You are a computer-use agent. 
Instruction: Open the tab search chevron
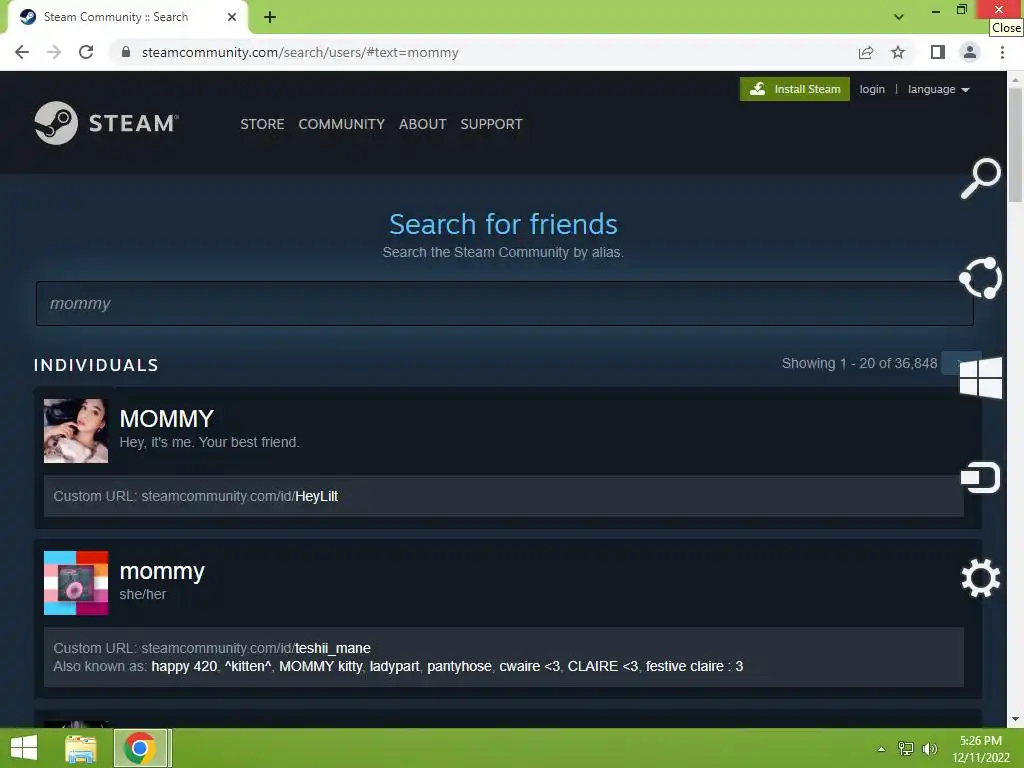point(899,17)
